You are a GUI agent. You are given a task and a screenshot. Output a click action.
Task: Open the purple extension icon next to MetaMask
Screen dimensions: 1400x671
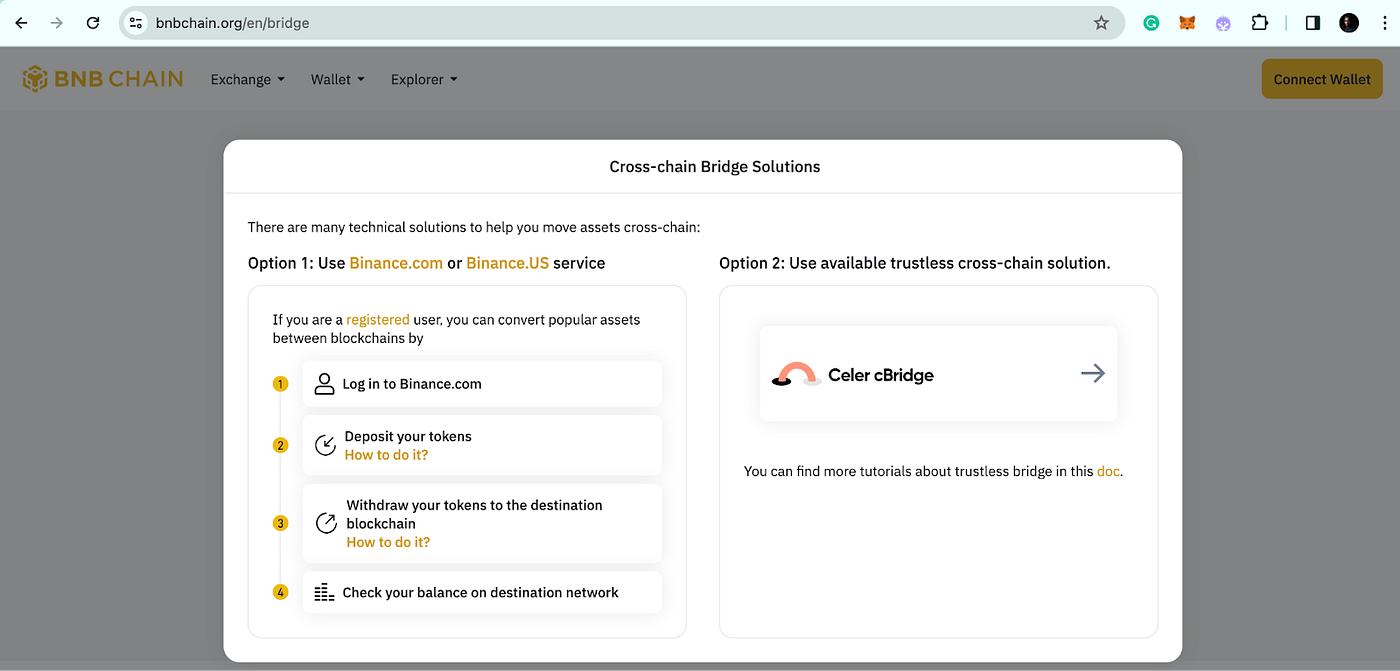[x=1223, y=23]
